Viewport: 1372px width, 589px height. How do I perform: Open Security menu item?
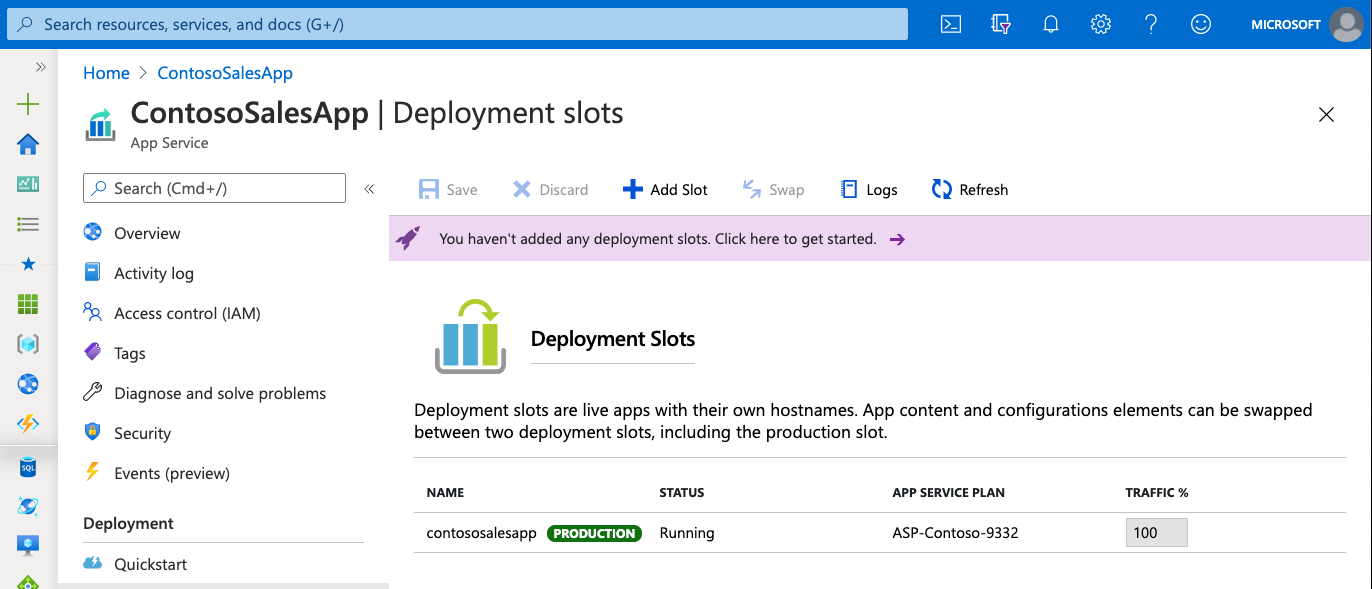[x=142, y=433]
